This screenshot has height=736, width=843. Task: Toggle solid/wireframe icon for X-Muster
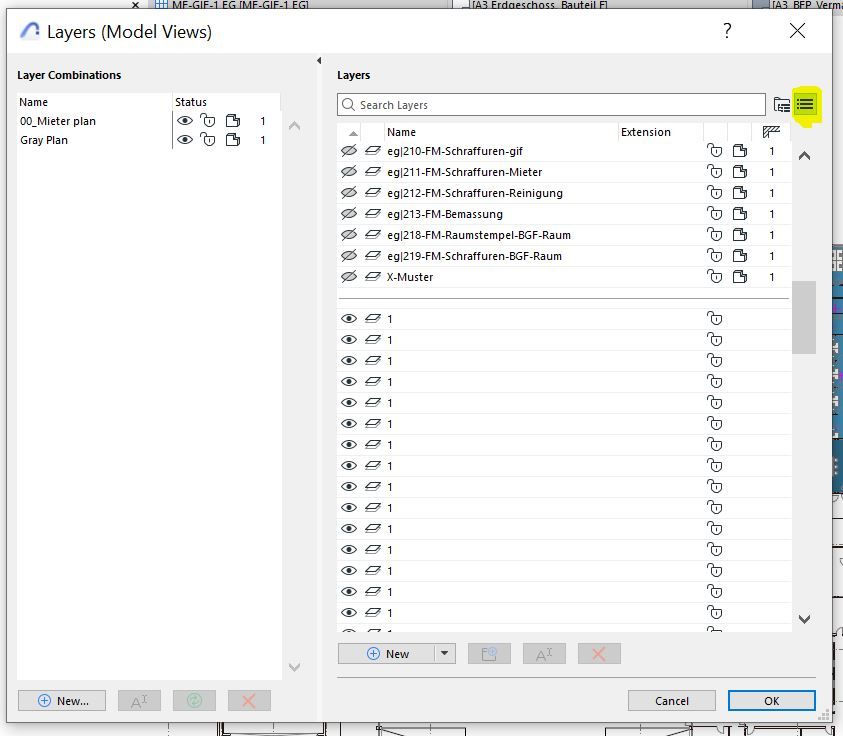click(740, 277)
